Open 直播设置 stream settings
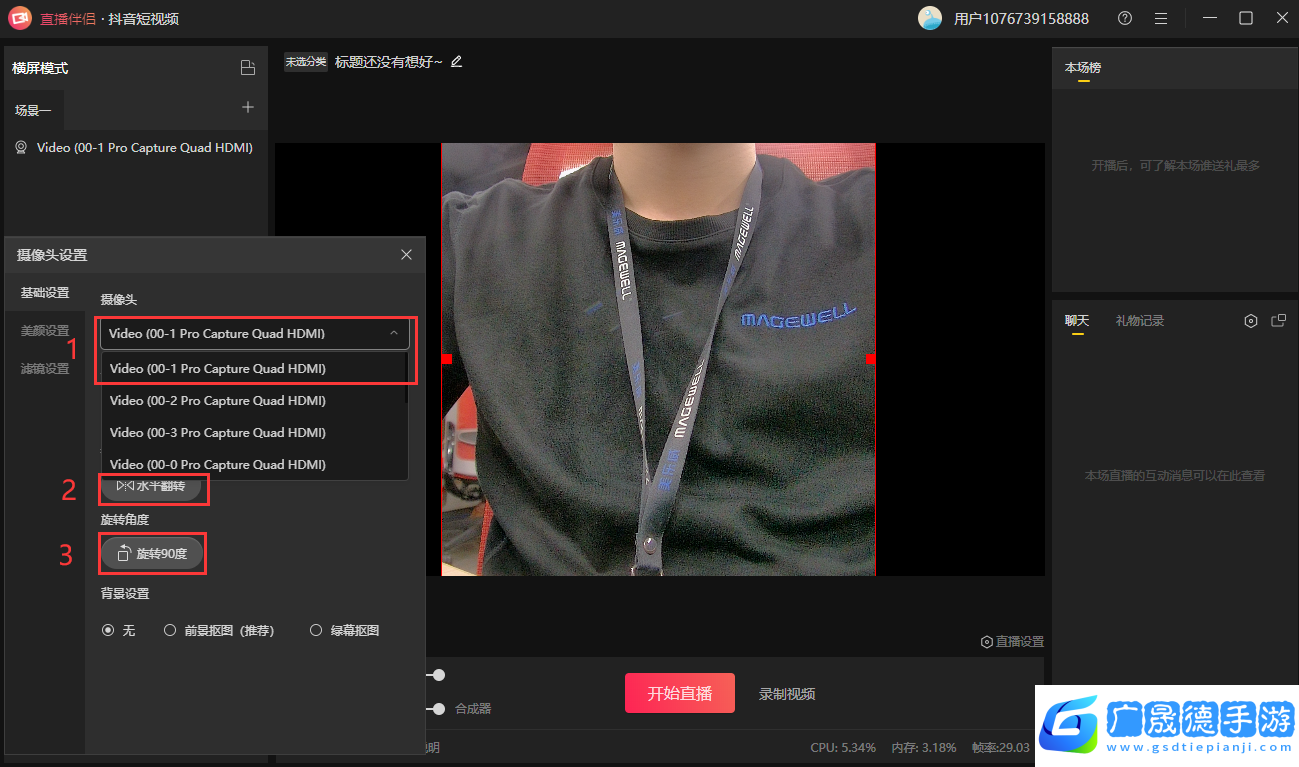Image resolution: width=1299 pixels, height=767 pixels. (1012, 641)
